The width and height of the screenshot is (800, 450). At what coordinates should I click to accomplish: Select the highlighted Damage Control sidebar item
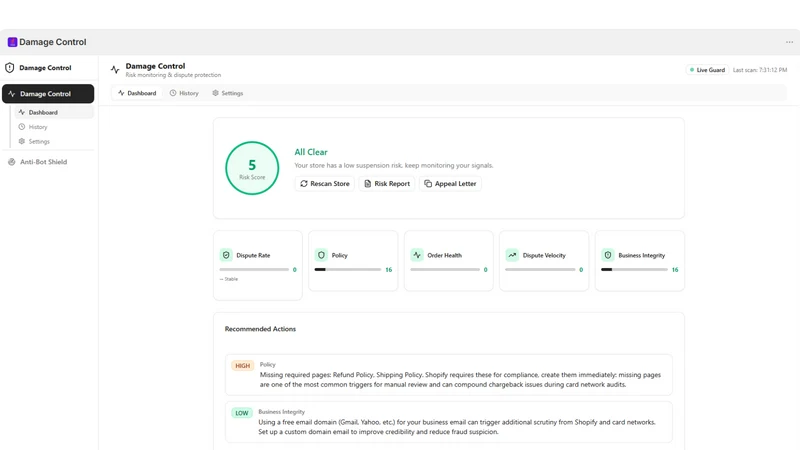tap(48, 94)
